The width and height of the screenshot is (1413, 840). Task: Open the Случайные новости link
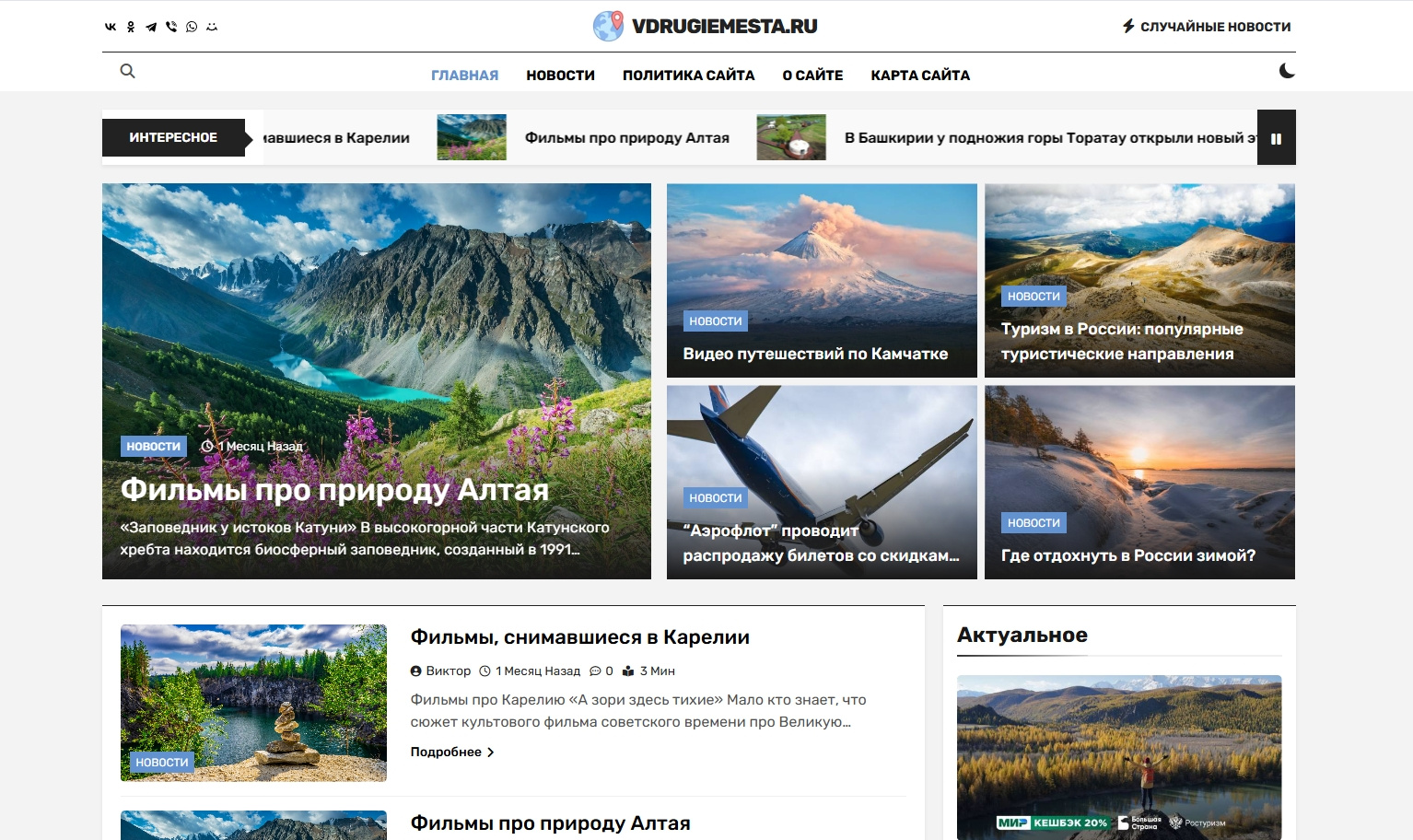pos(1215,27)
